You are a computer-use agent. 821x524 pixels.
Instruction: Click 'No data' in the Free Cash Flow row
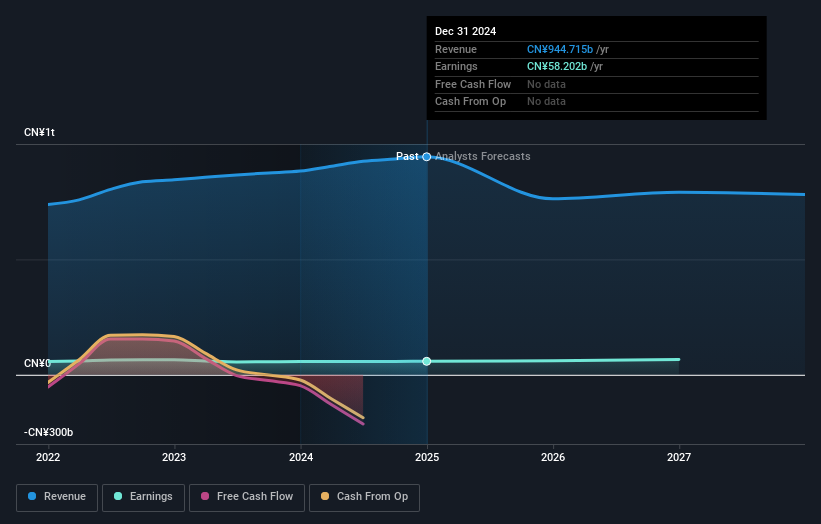coord(546,84)
